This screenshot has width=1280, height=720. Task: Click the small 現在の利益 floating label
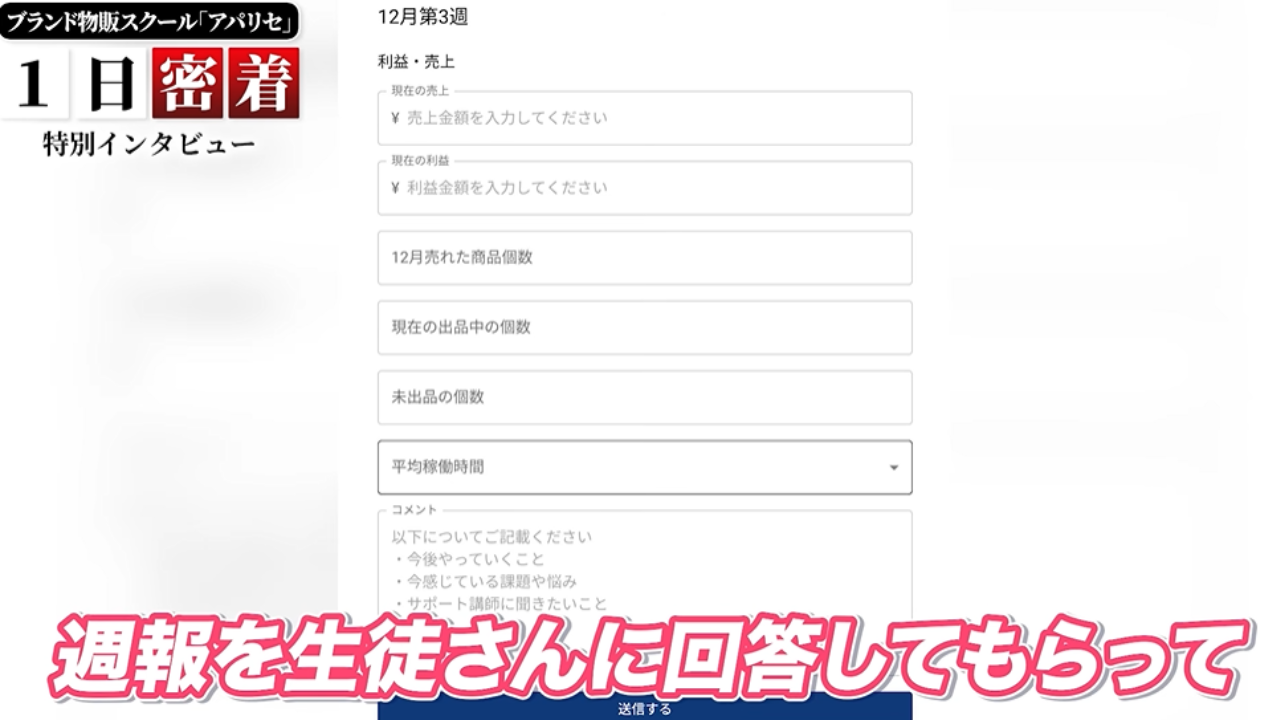pyautogui.click(x=419, y=161)
